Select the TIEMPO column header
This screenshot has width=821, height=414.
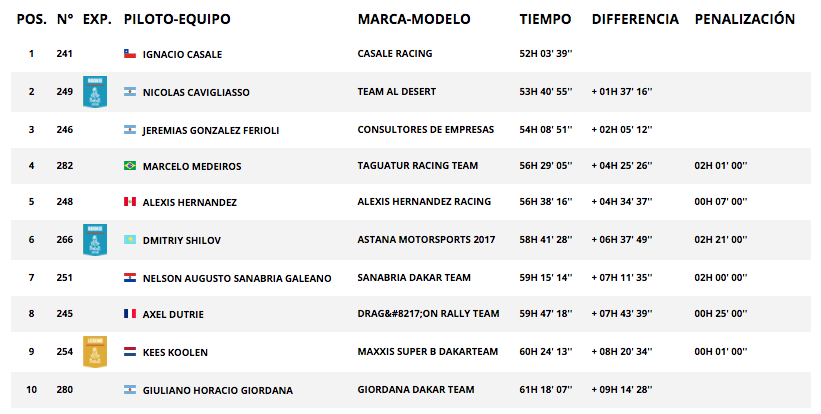(545, 19)
